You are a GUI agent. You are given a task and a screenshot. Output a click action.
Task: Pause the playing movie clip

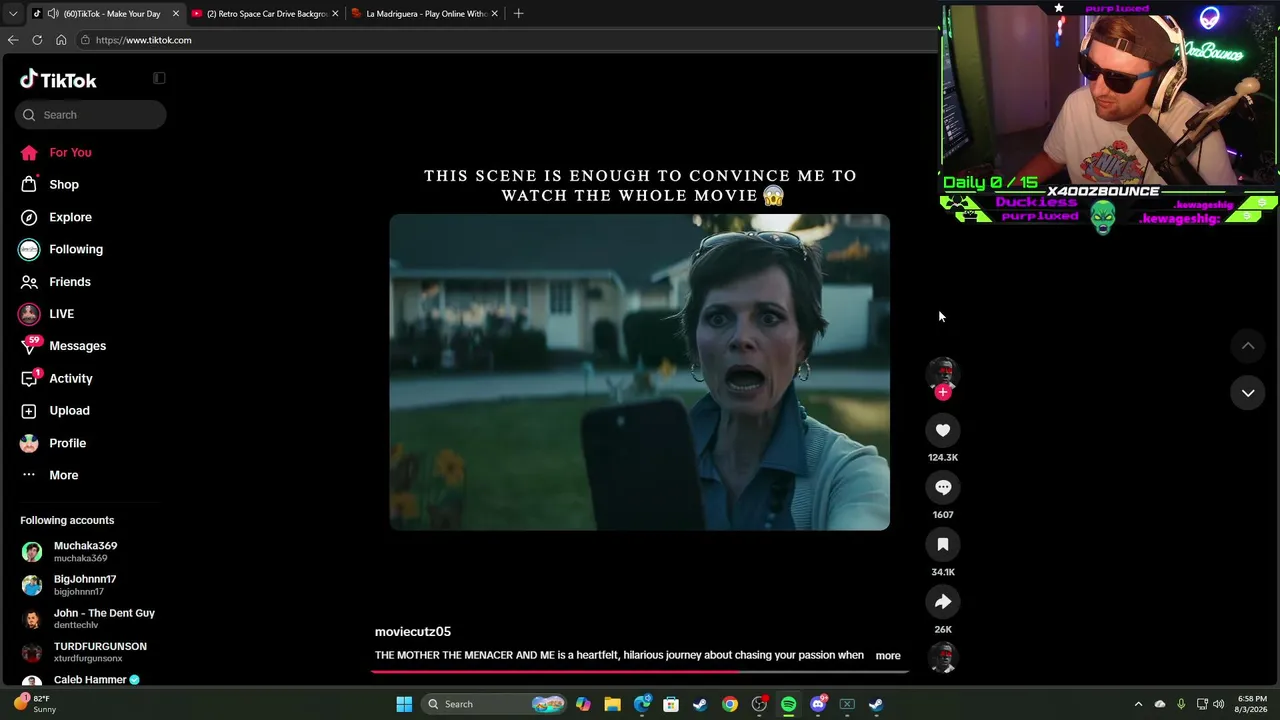point(640,372)
